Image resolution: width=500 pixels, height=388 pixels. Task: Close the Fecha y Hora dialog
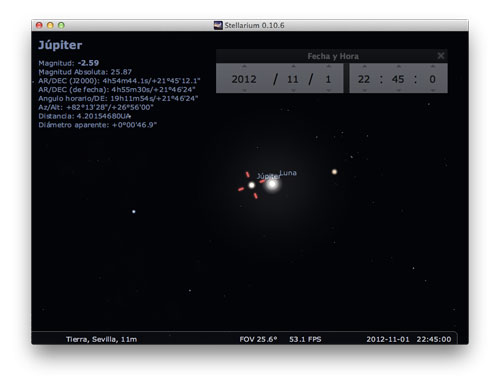click(x=441, y=56)
